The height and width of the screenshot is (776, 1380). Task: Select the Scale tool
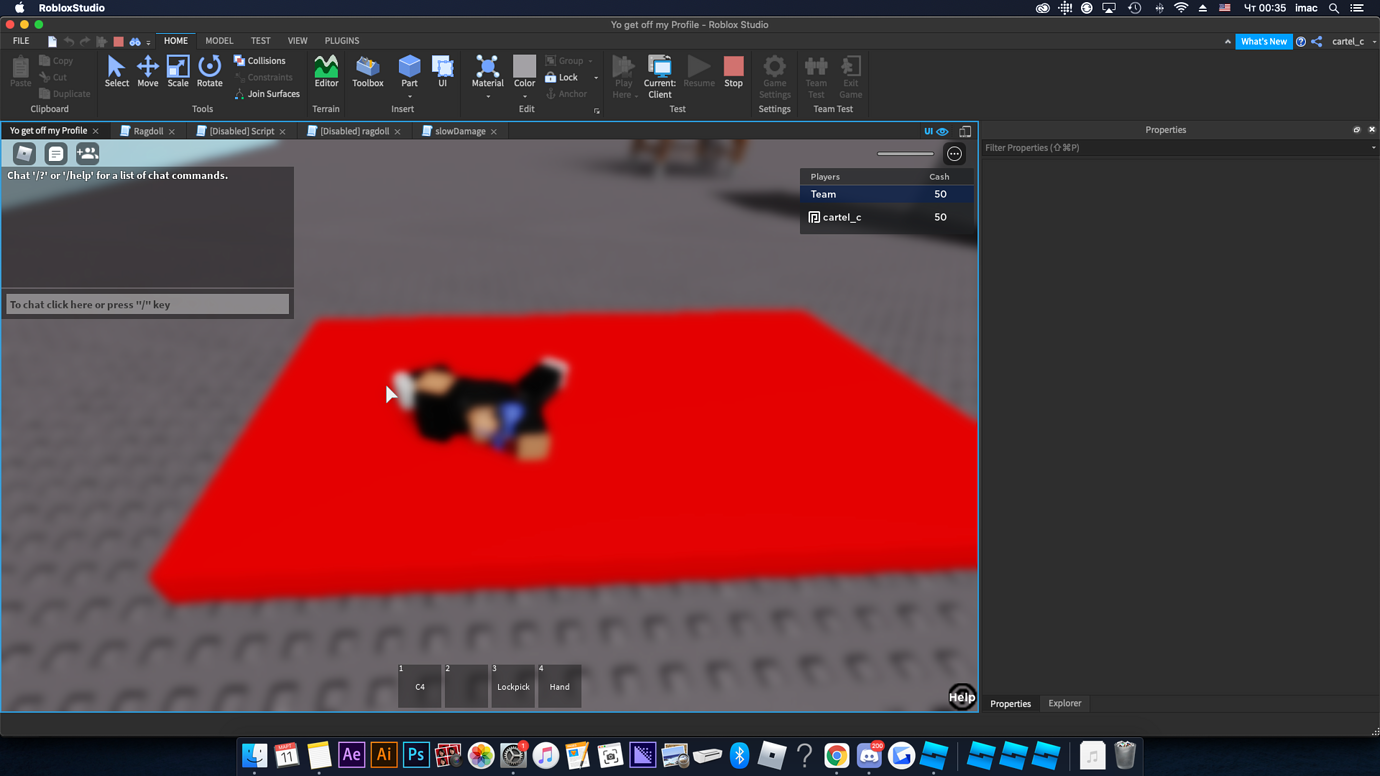tap(178, 72)
